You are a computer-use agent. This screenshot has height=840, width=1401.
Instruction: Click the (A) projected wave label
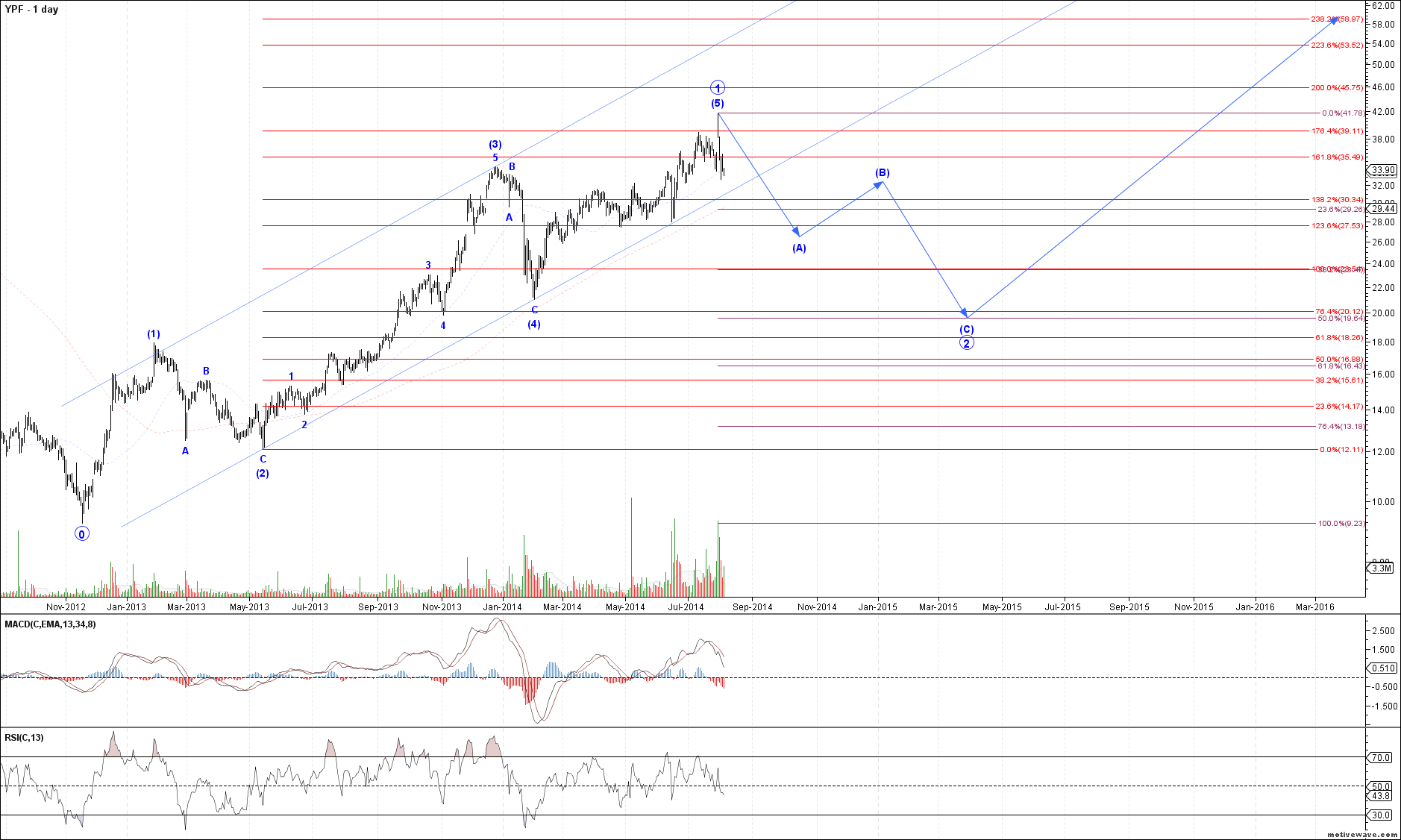[799, 248]
